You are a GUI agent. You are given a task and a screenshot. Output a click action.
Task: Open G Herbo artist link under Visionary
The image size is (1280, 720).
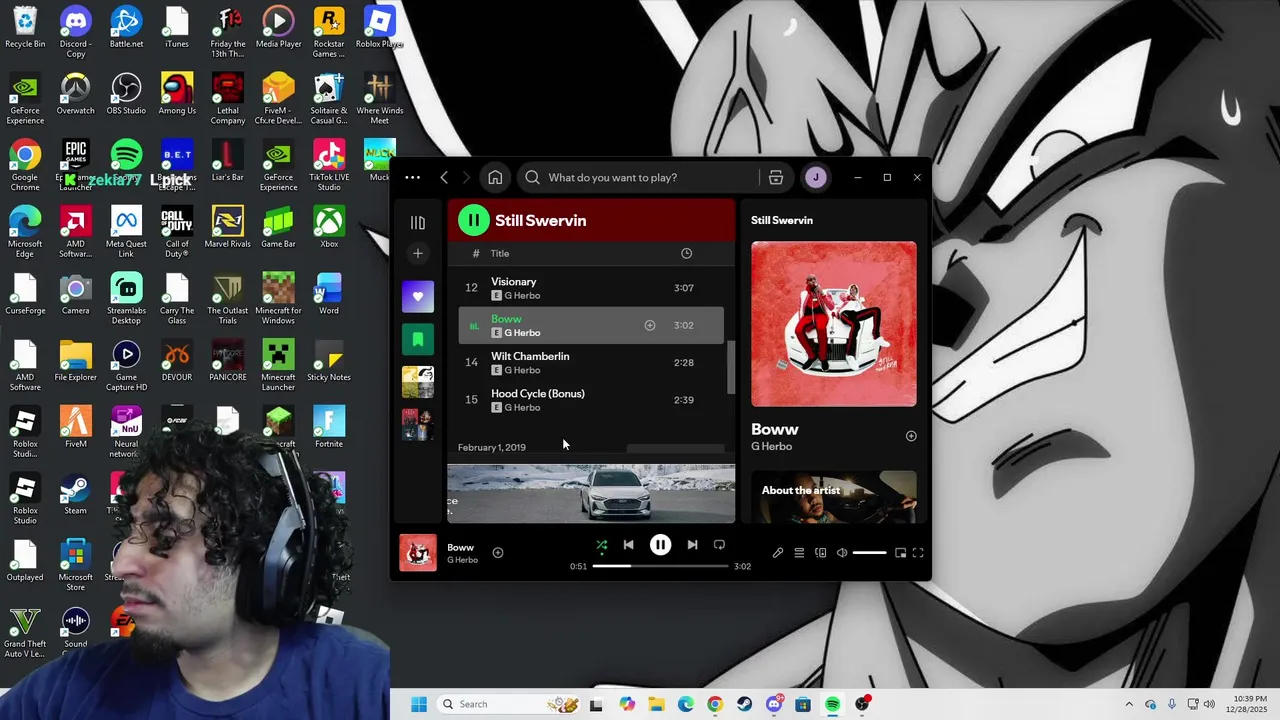point(522,296)
